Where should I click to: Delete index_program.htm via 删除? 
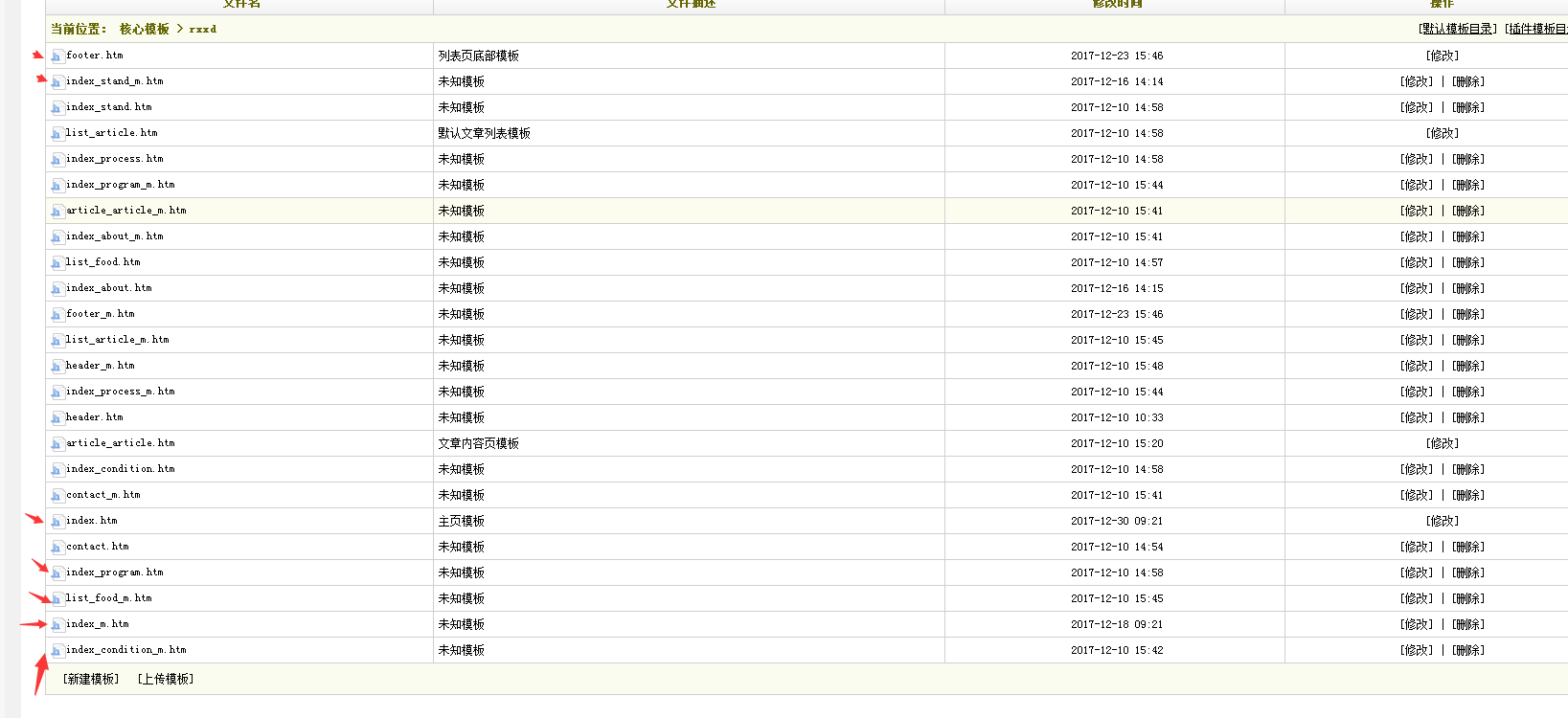(1468, 573)
